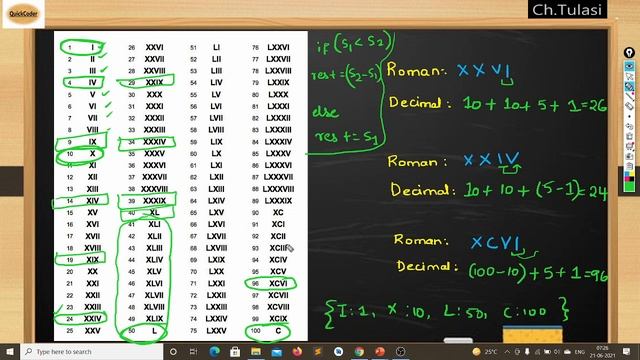Click the table entry XIV for 14

(x=93, y=201)
